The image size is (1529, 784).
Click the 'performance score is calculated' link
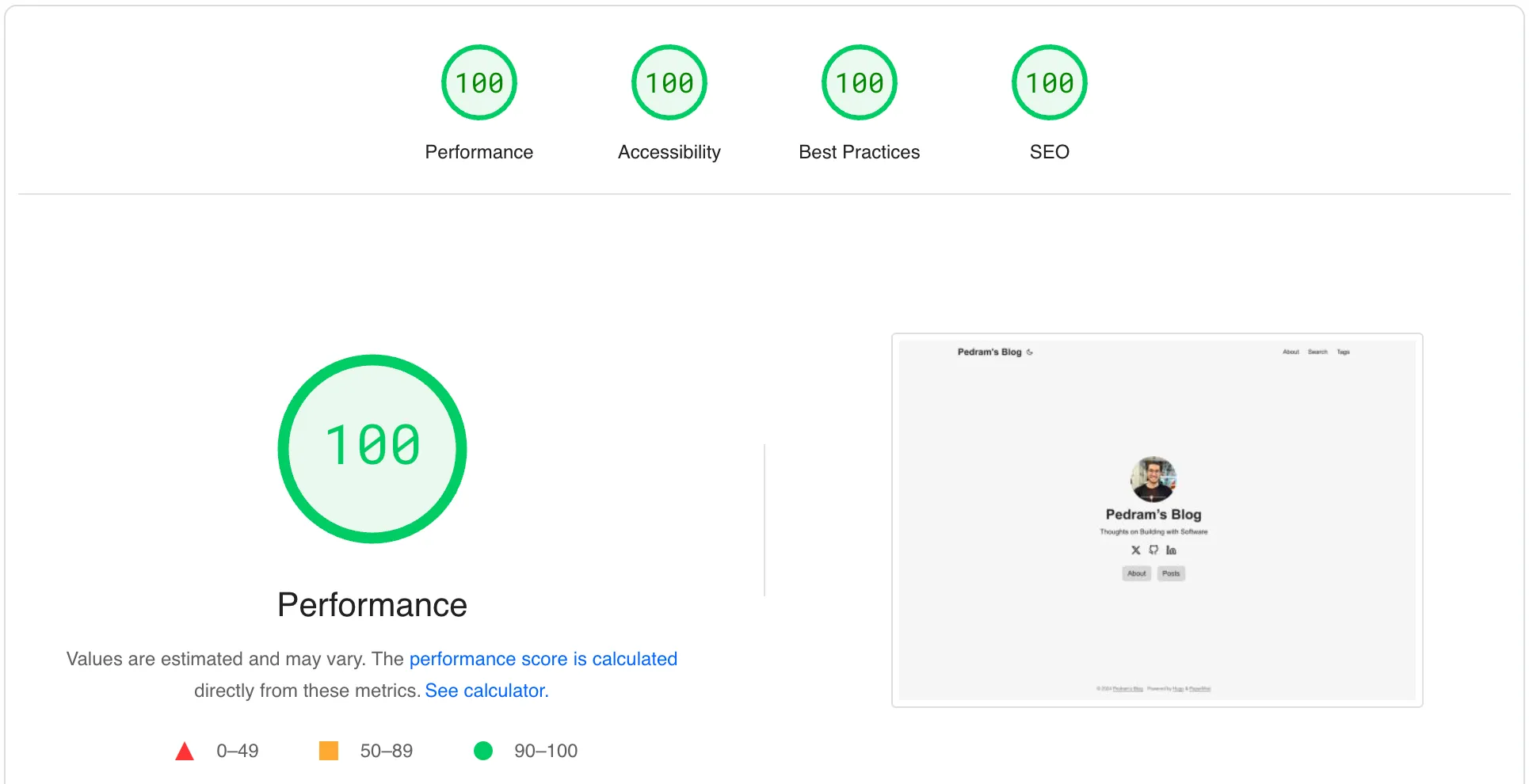tap(543, 658)
